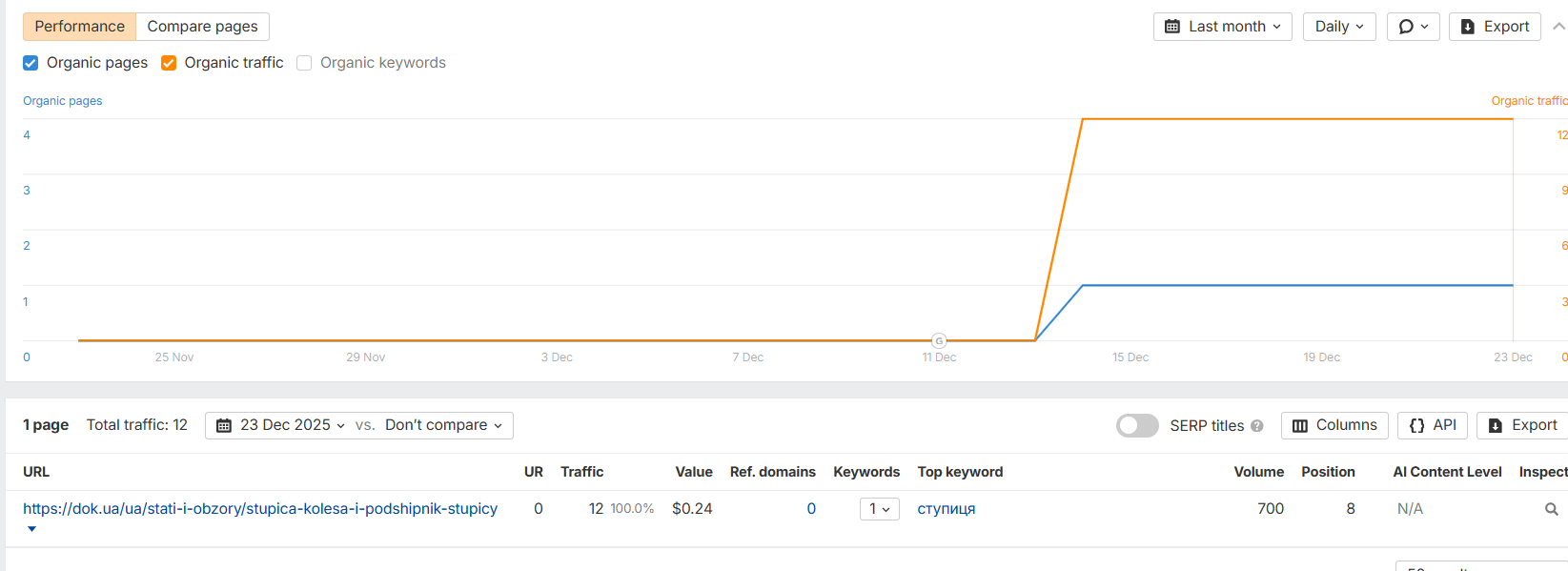Toggle the SERP titles switch on
This screenshot has width=1568, height=571.
click(x=1137, y=425)
